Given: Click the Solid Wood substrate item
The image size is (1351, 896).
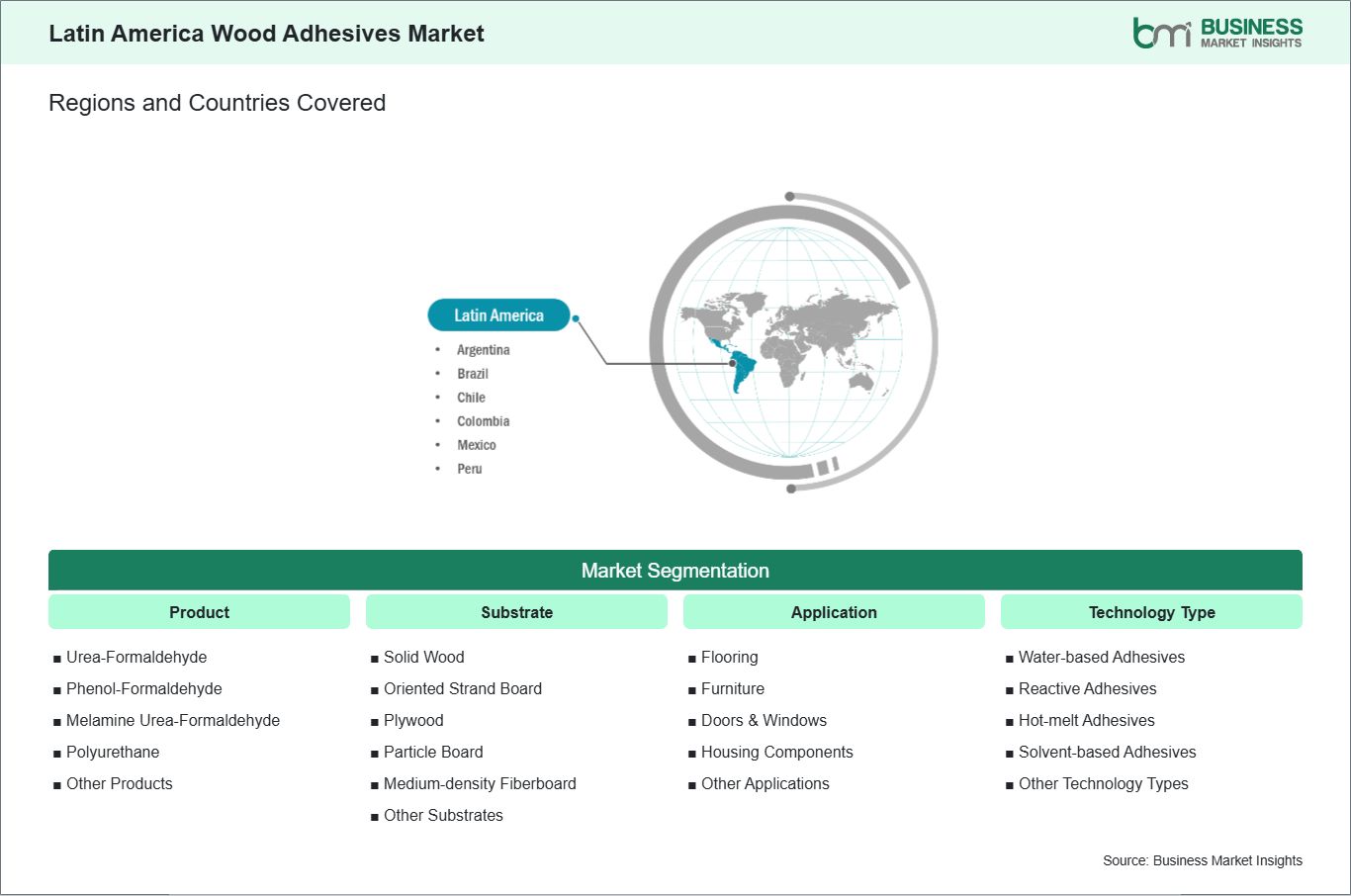Looking at the screenshot, I should [x=423, y=657].
